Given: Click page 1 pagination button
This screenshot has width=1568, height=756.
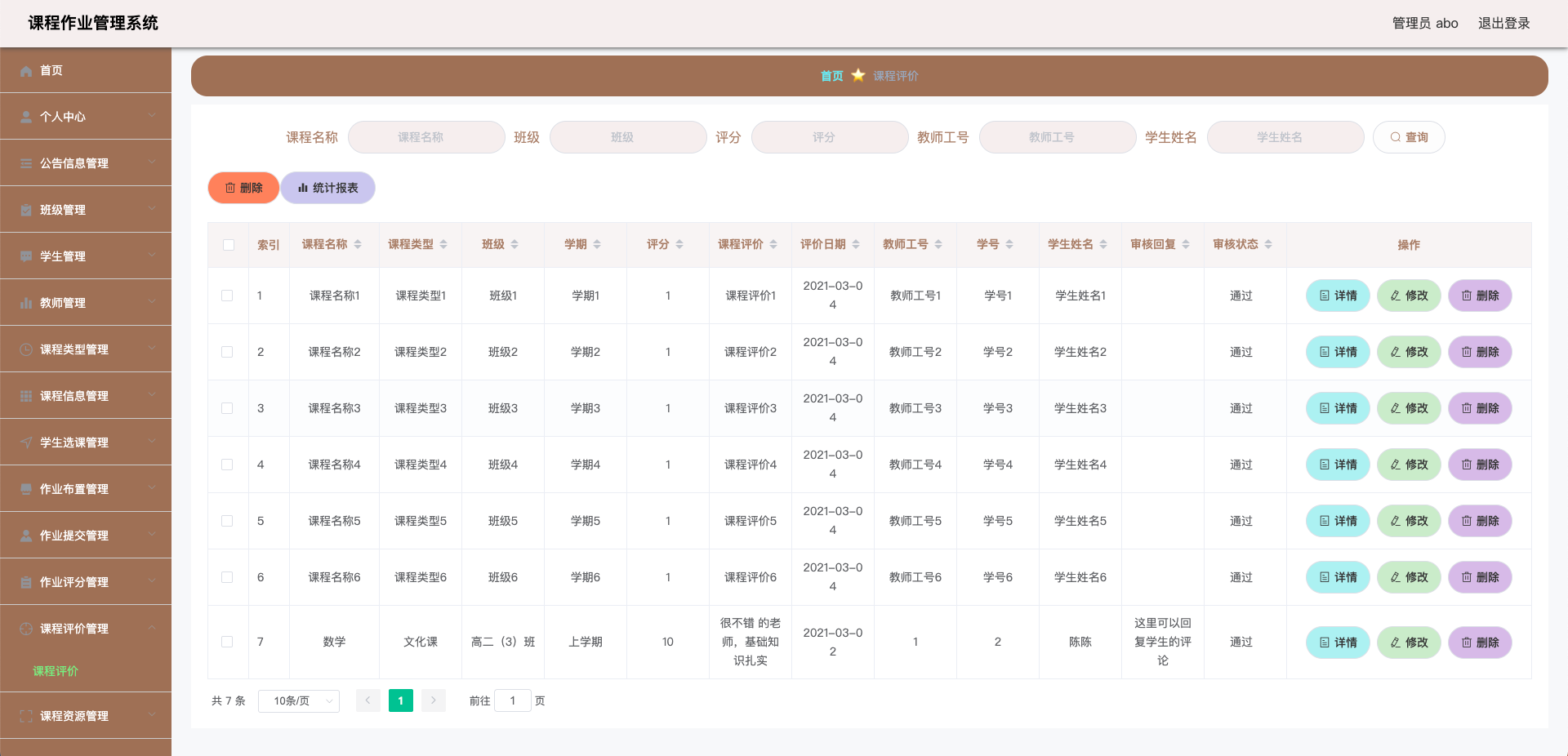Looking at the screenshot, I should pos(400,700).
